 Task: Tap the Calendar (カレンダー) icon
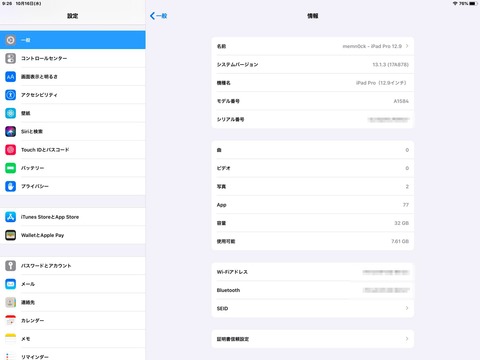click(x=10, y=321)
